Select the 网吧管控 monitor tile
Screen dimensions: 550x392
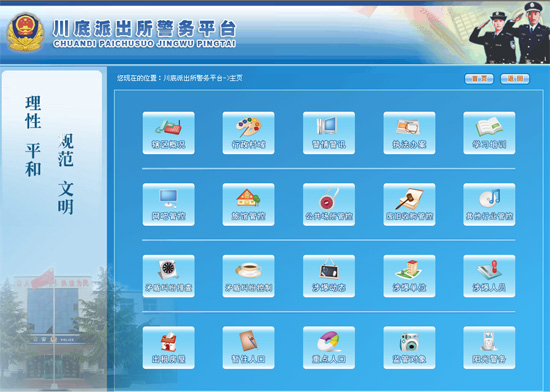click(x=169, y=204)
